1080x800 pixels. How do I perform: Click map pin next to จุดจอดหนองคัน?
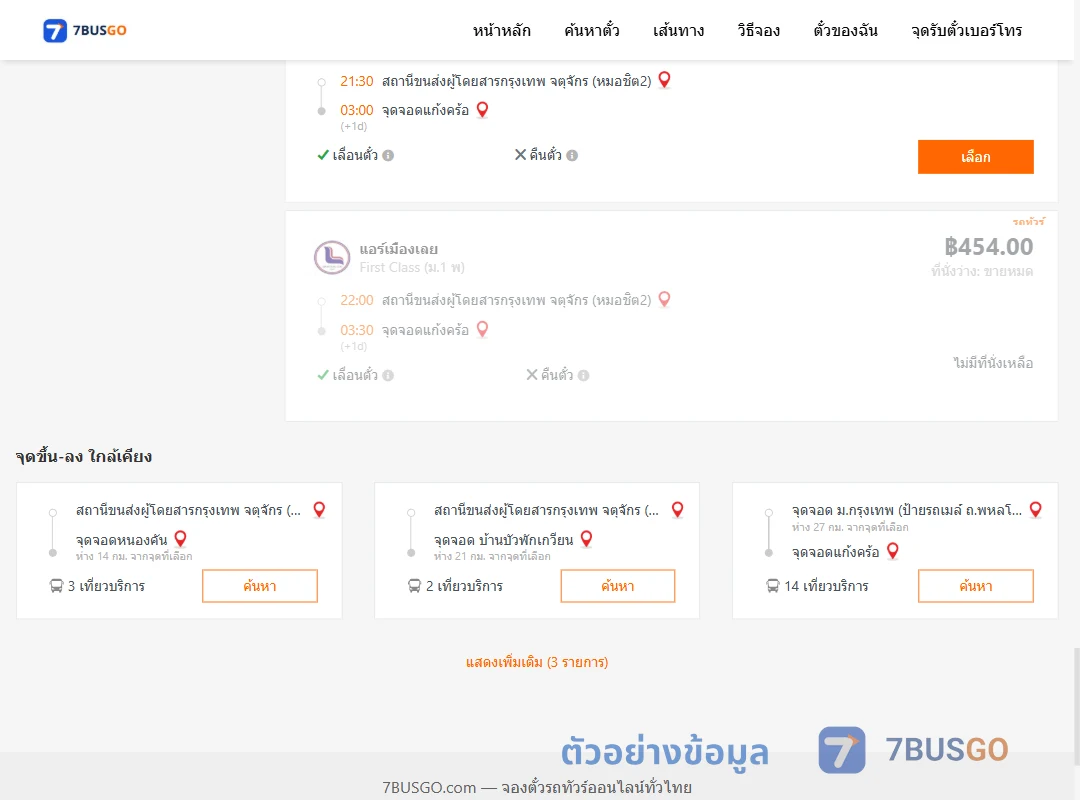[180, 539]
